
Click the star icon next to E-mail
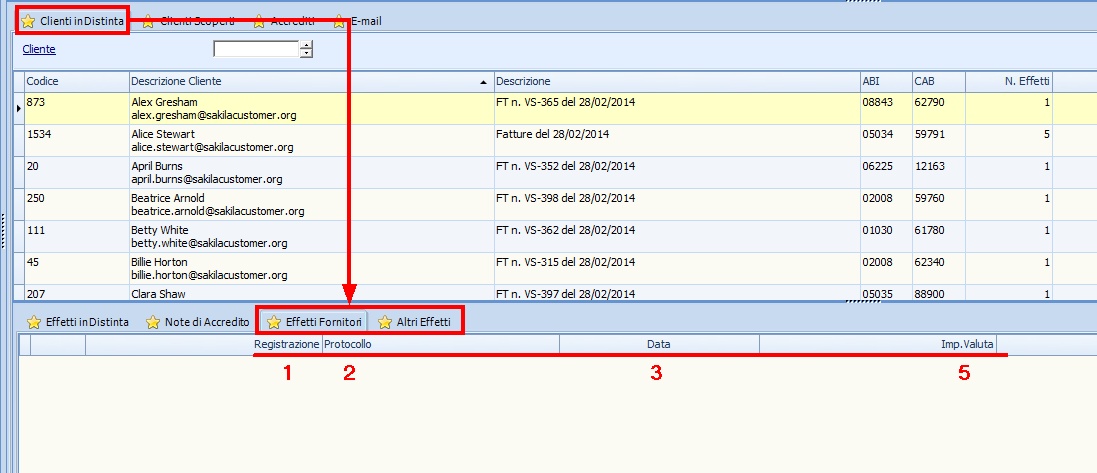pos(340,21)
